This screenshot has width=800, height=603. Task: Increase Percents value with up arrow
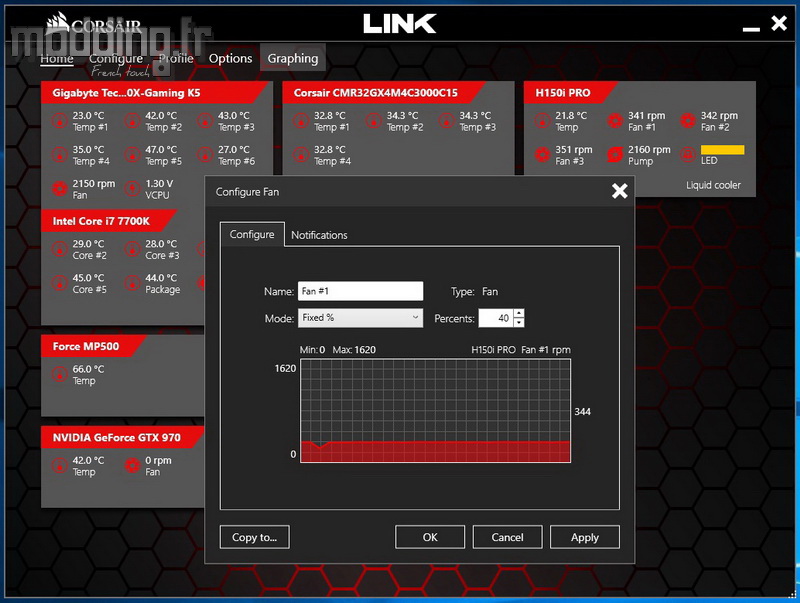(519, 313)
